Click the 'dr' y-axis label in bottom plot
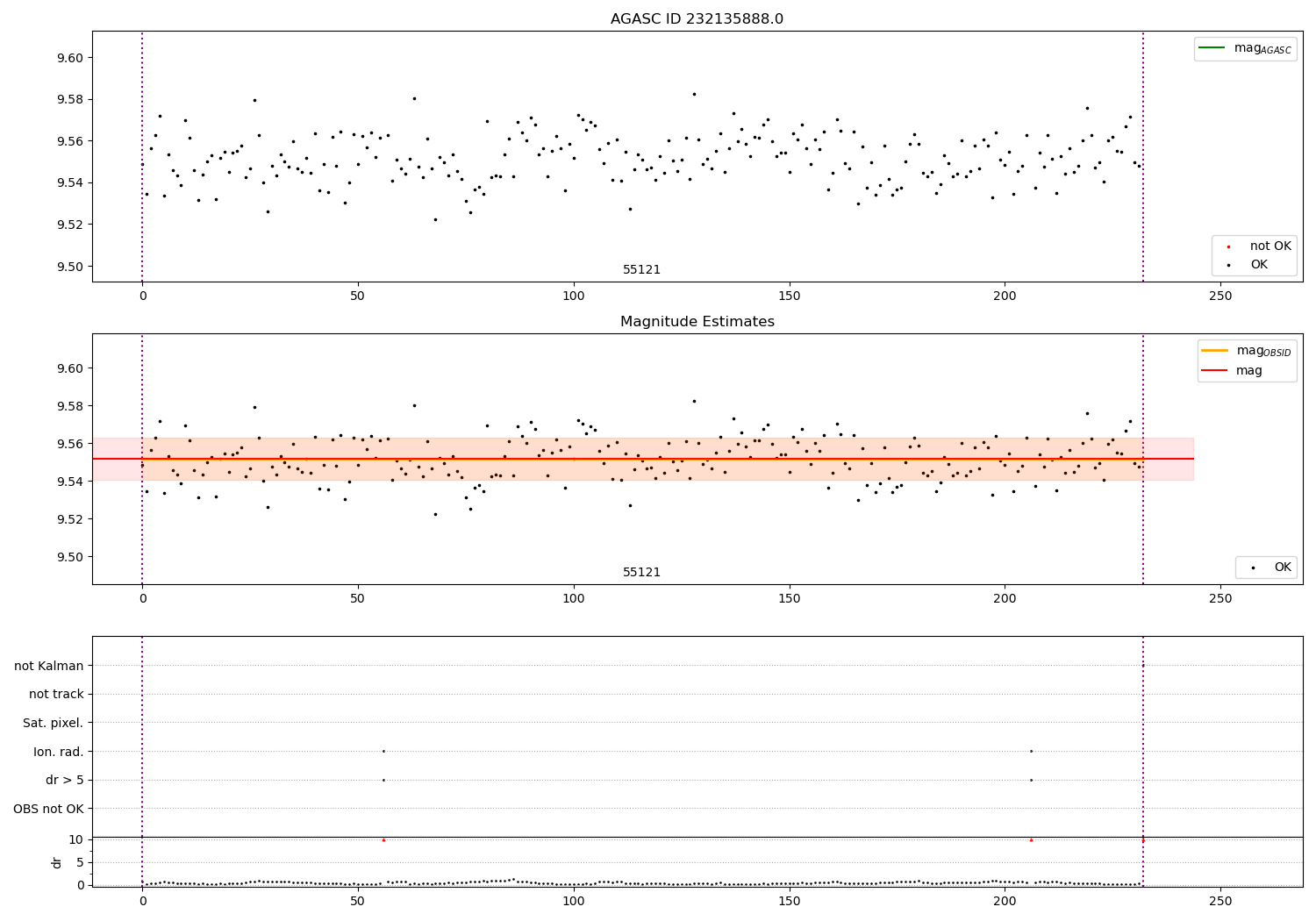This screenshot has height=921, width=1316. (x=57, y=862)
